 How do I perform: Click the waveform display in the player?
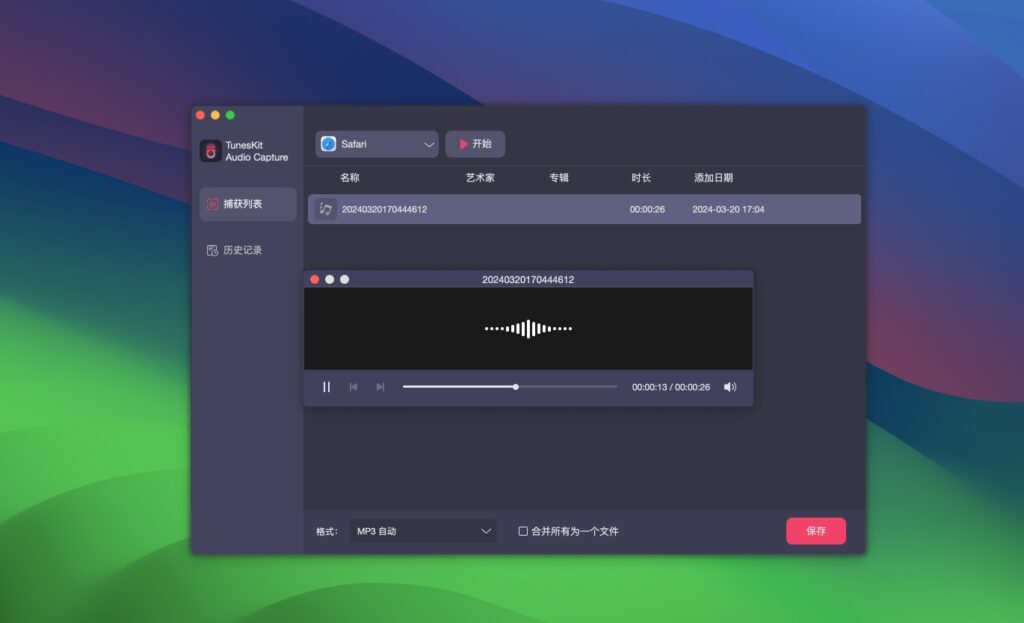[x=529, y=328]
